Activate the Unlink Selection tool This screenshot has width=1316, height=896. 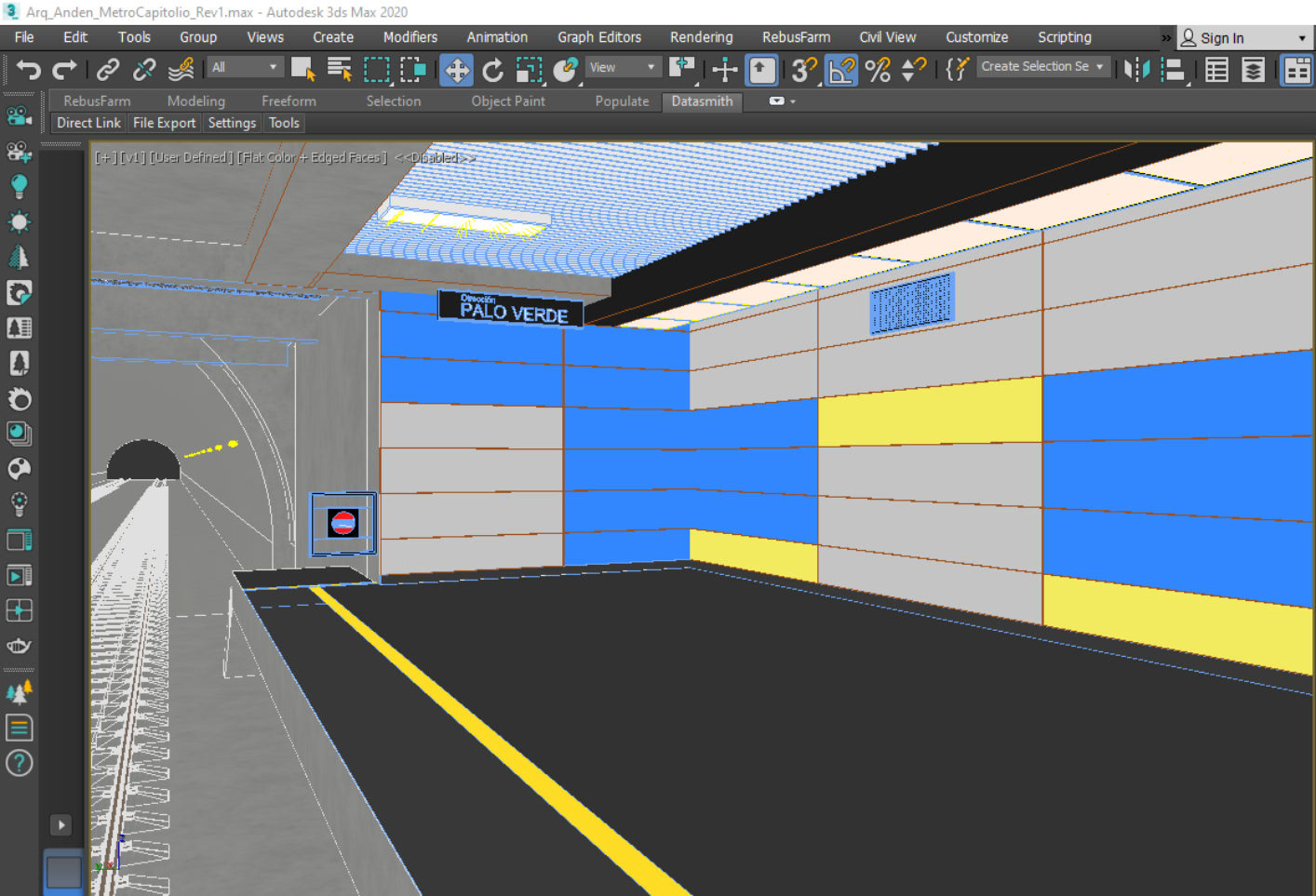(x=144, y=70)
